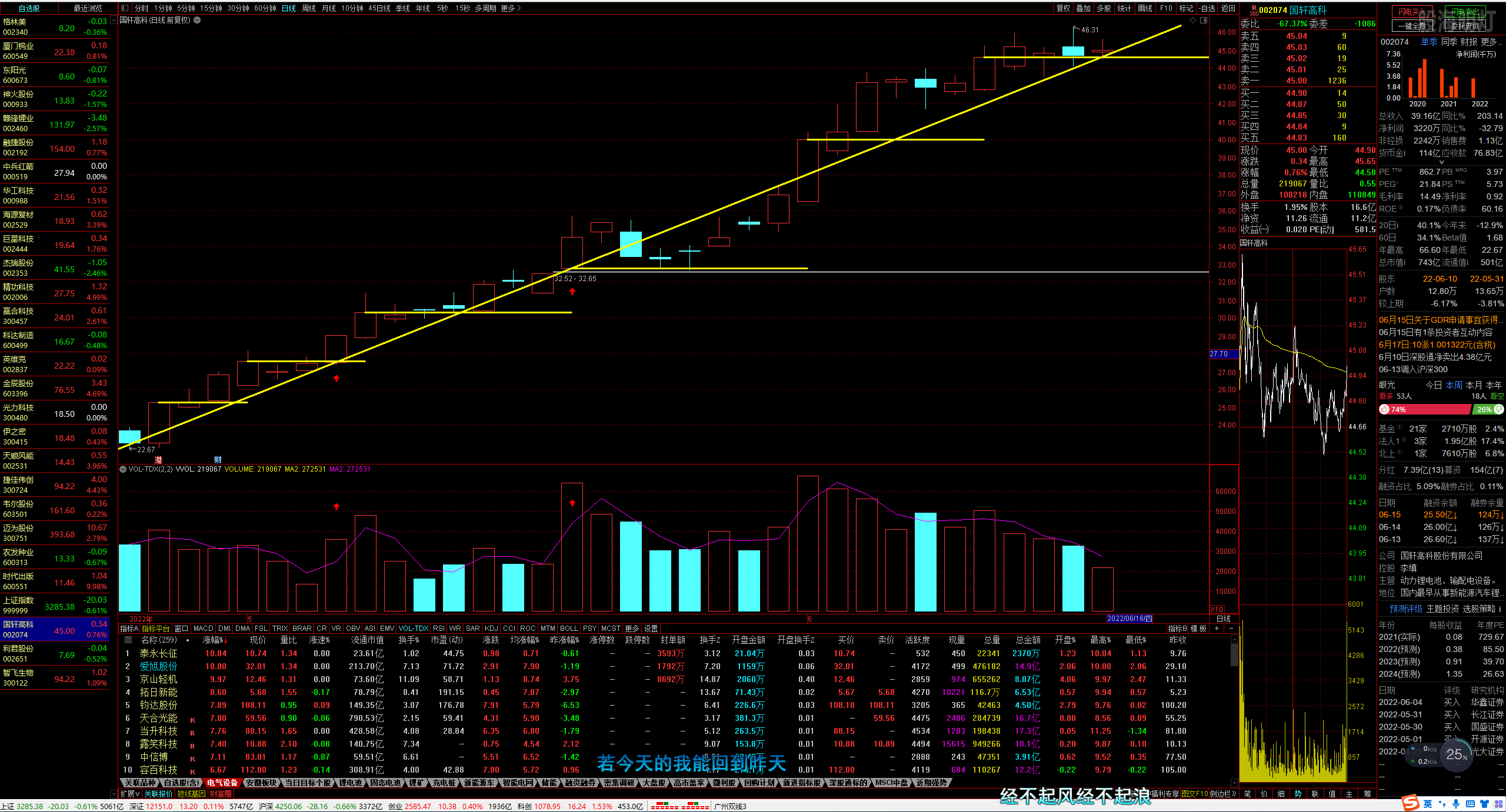Expand the financial data chevron under 货币金
The image size is (1506, 812).
point(1441,162)
